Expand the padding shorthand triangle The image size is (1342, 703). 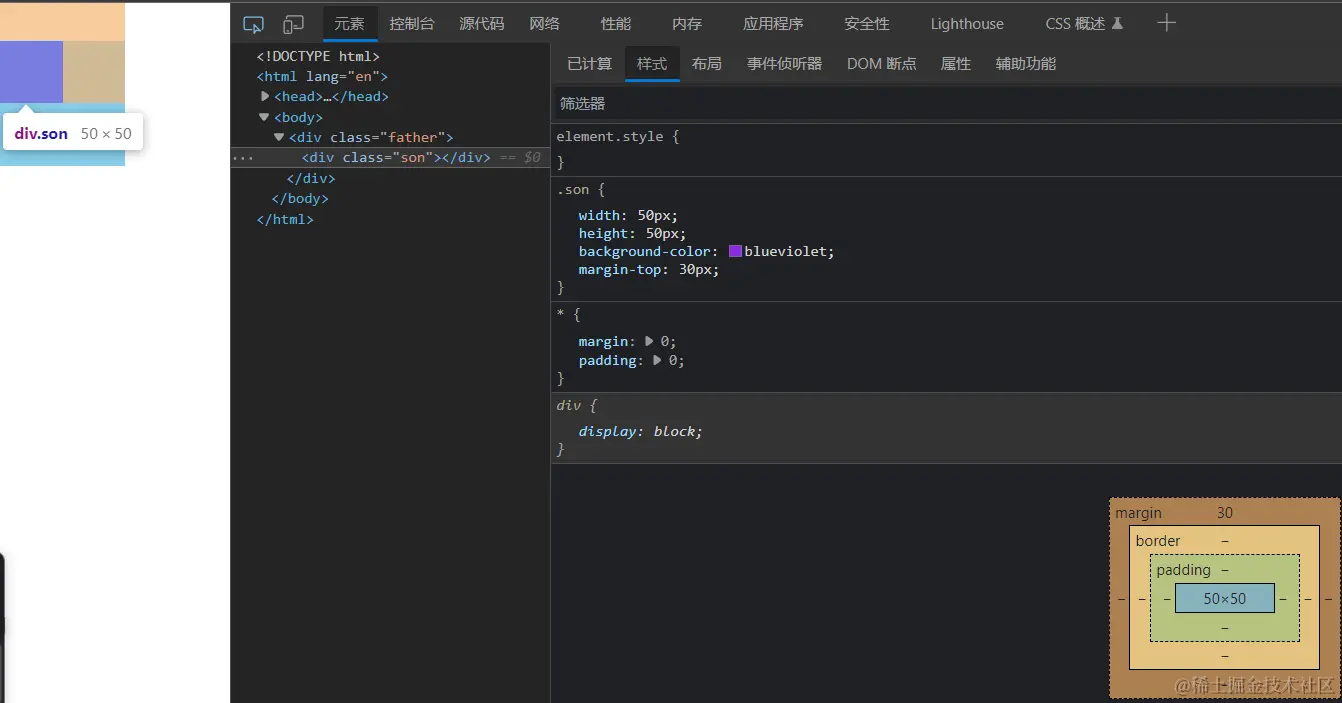pos(657,360)
